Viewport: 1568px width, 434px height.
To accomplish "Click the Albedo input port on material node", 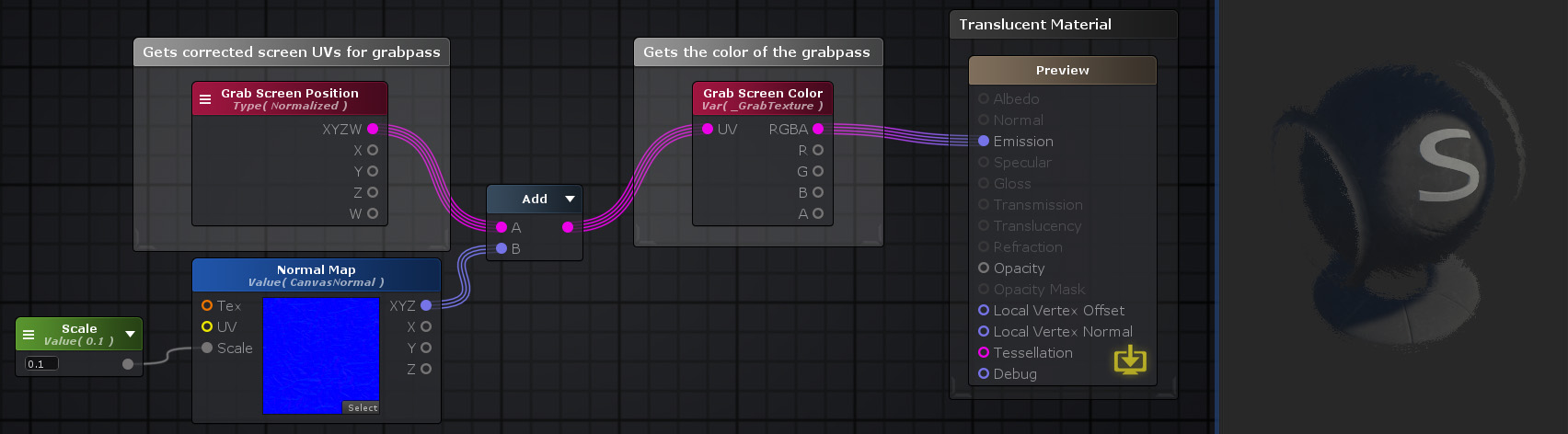I will pyautogui.click(x=984, y=98).
